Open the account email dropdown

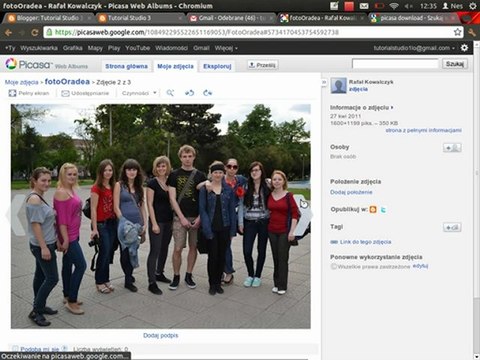[414, 48]
